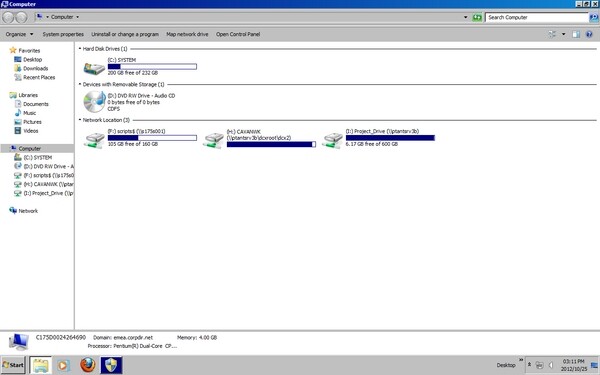Expand the Desktop toolbar chevron on taskbar
600x375 pixels.
point(521,360)
